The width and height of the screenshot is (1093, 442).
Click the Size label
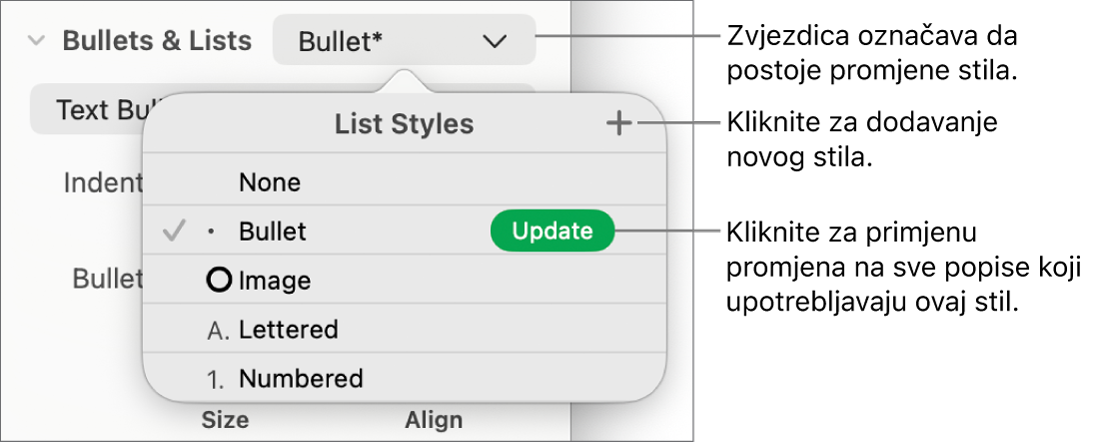pos(225,420)
